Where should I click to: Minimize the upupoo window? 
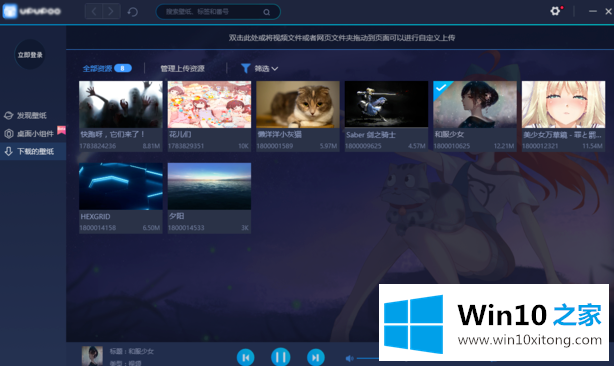coord(592,11)
